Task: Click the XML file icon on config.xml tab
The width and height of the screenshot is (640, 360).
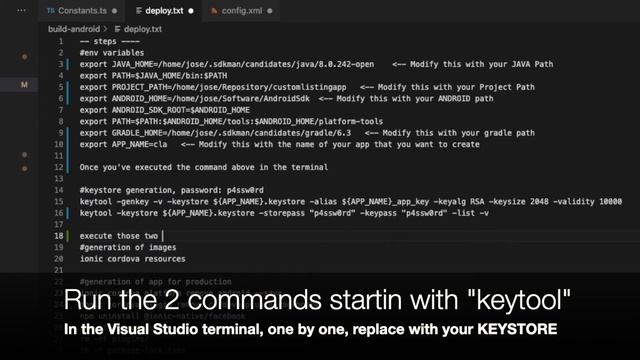Action: [x=214, y=11]
